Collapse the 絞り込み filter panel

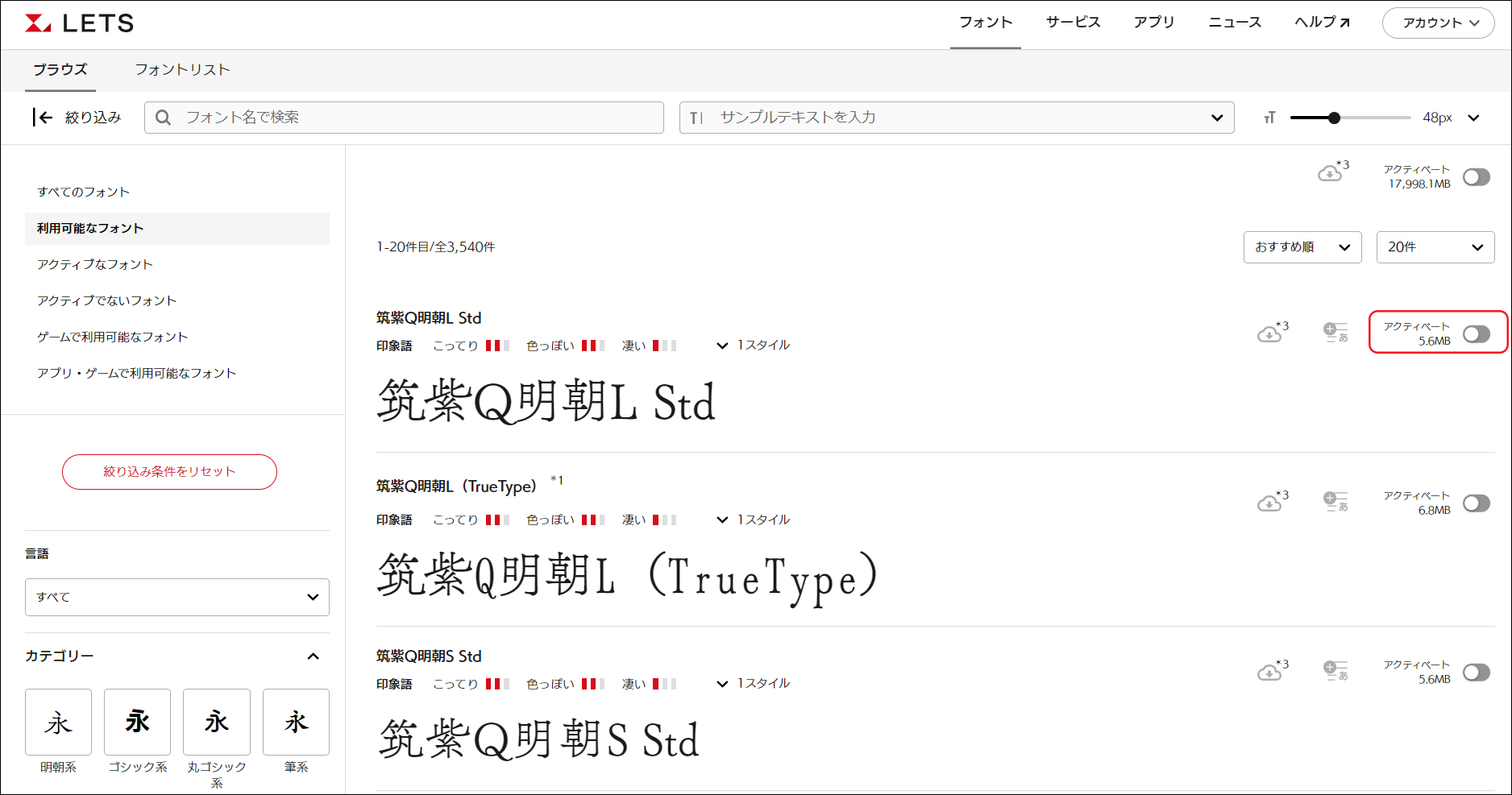pos(77,118)
